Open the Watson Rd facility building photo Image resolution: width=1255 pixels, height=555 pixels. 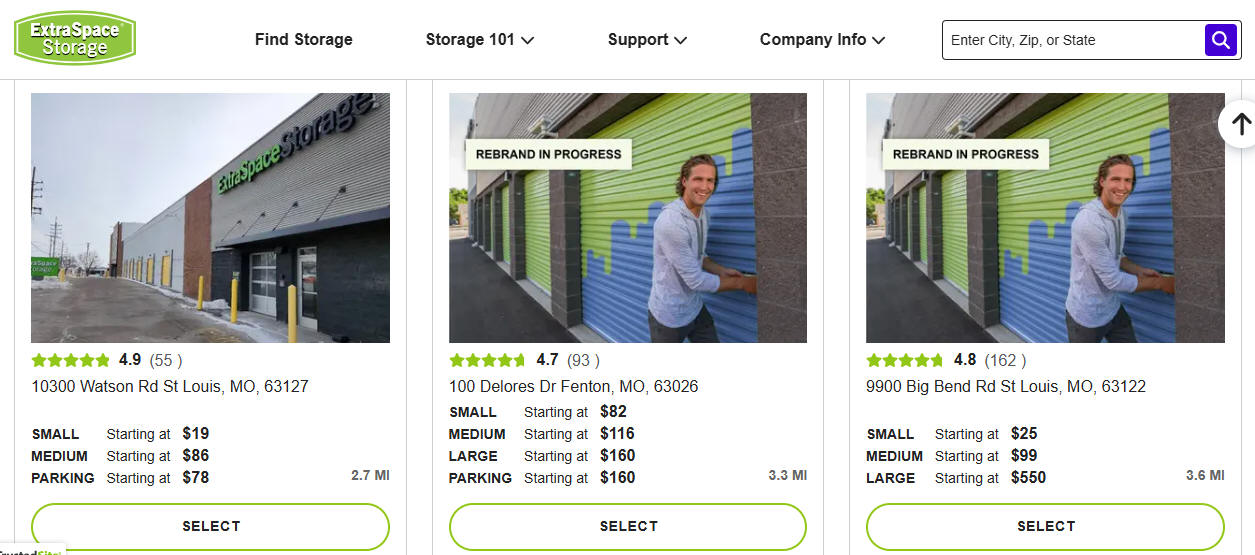[x=210, y=218]
